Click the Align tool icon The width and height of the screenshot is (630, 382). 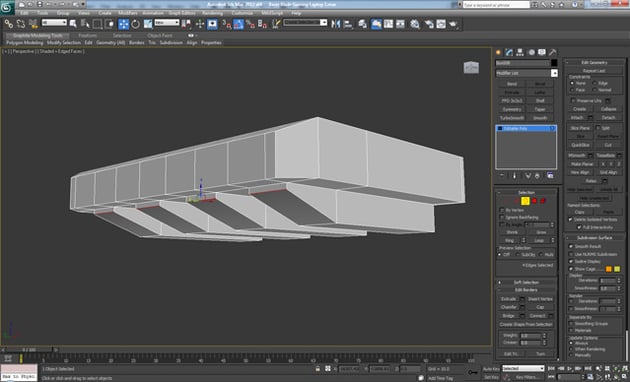pyautogui.click(x=348, y=24)
